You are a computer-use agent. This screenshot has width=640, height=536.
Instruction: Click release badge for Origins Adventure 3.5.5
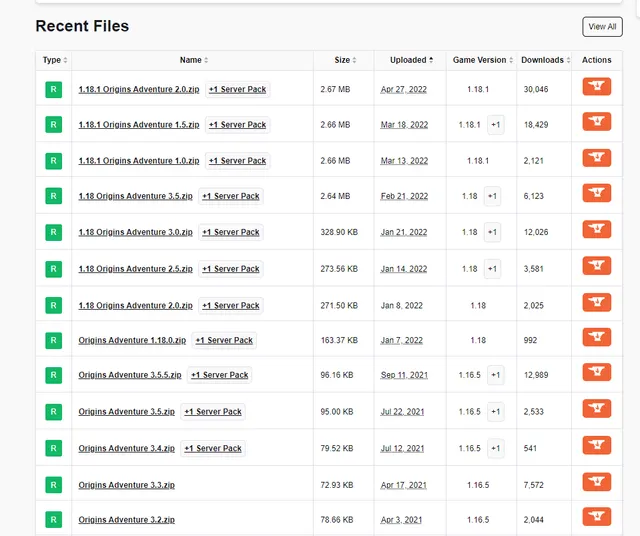tap(53, 375)
